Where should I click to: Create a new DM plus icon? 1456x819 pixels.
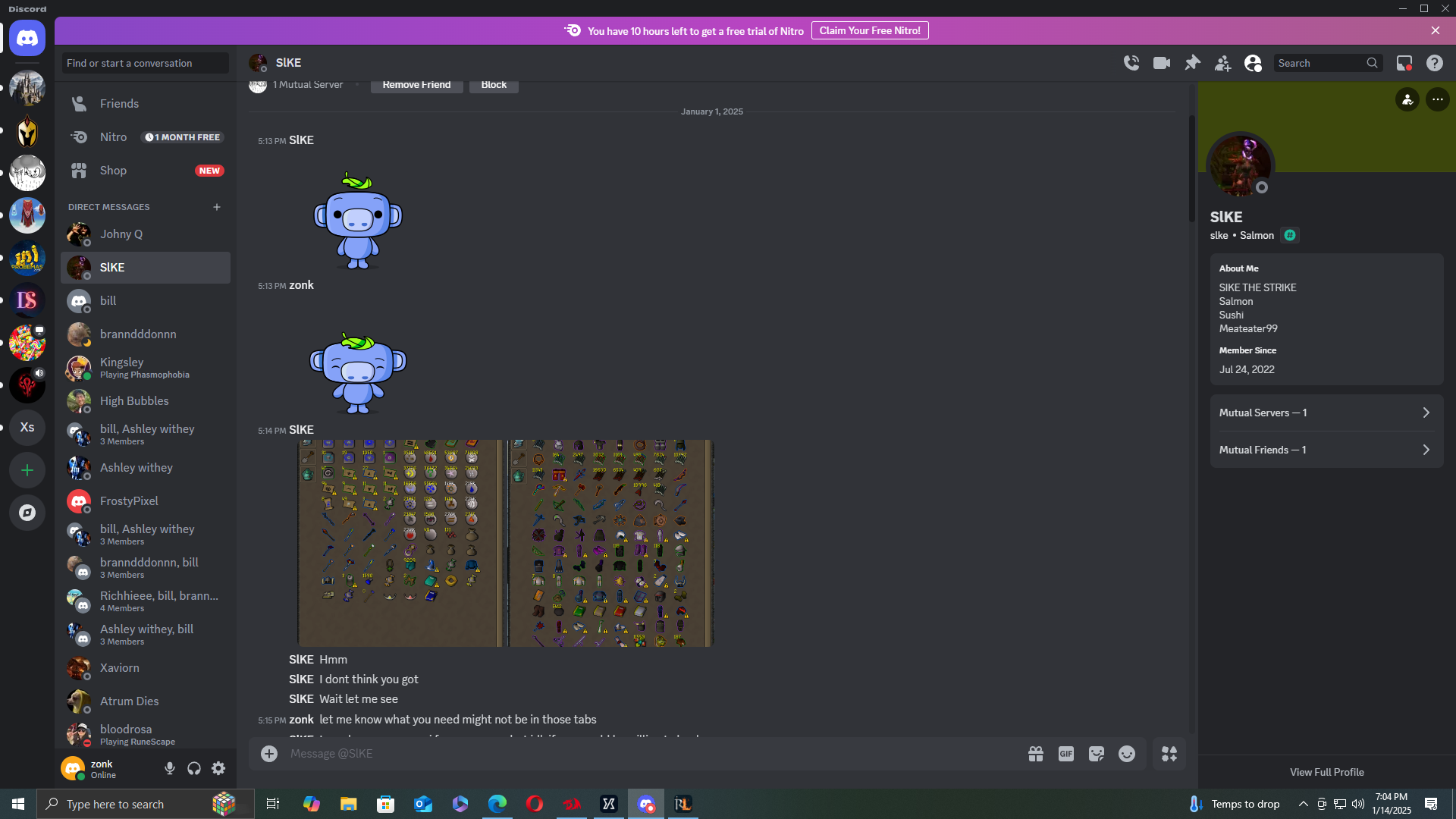217,207
